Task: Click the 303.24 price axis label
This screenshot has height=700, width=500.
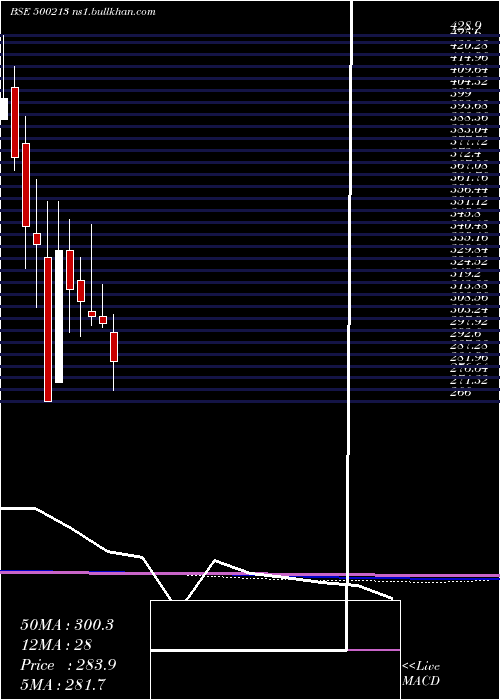Action: click(468, 309)
